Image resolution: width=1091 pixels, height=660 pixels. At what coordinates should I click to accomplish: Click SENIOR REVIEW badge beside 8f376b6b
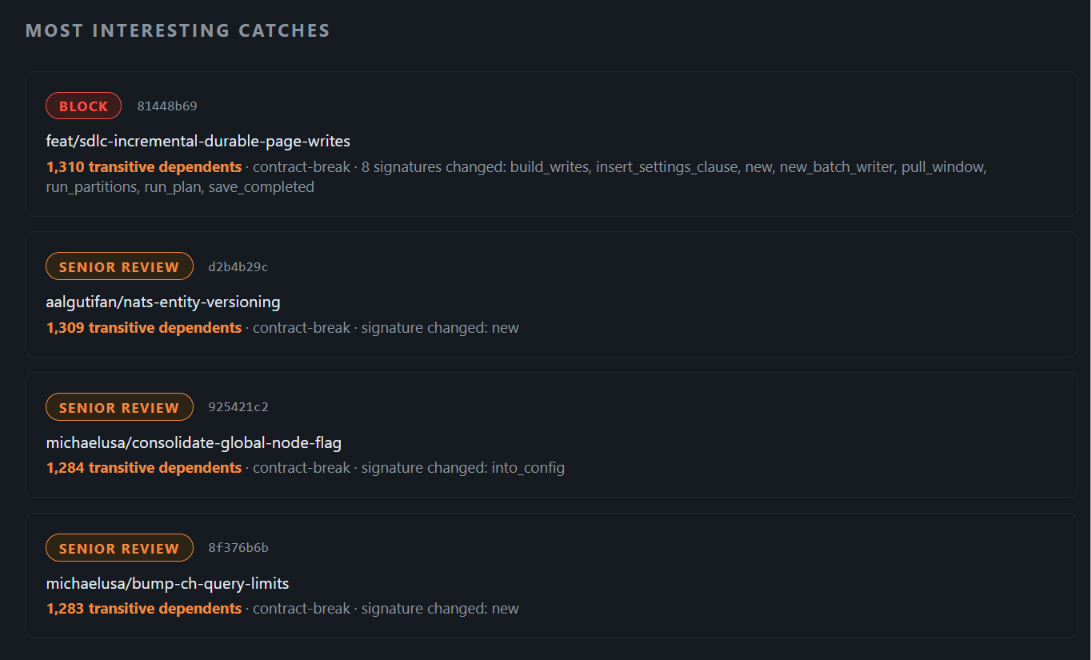(120, 548)
